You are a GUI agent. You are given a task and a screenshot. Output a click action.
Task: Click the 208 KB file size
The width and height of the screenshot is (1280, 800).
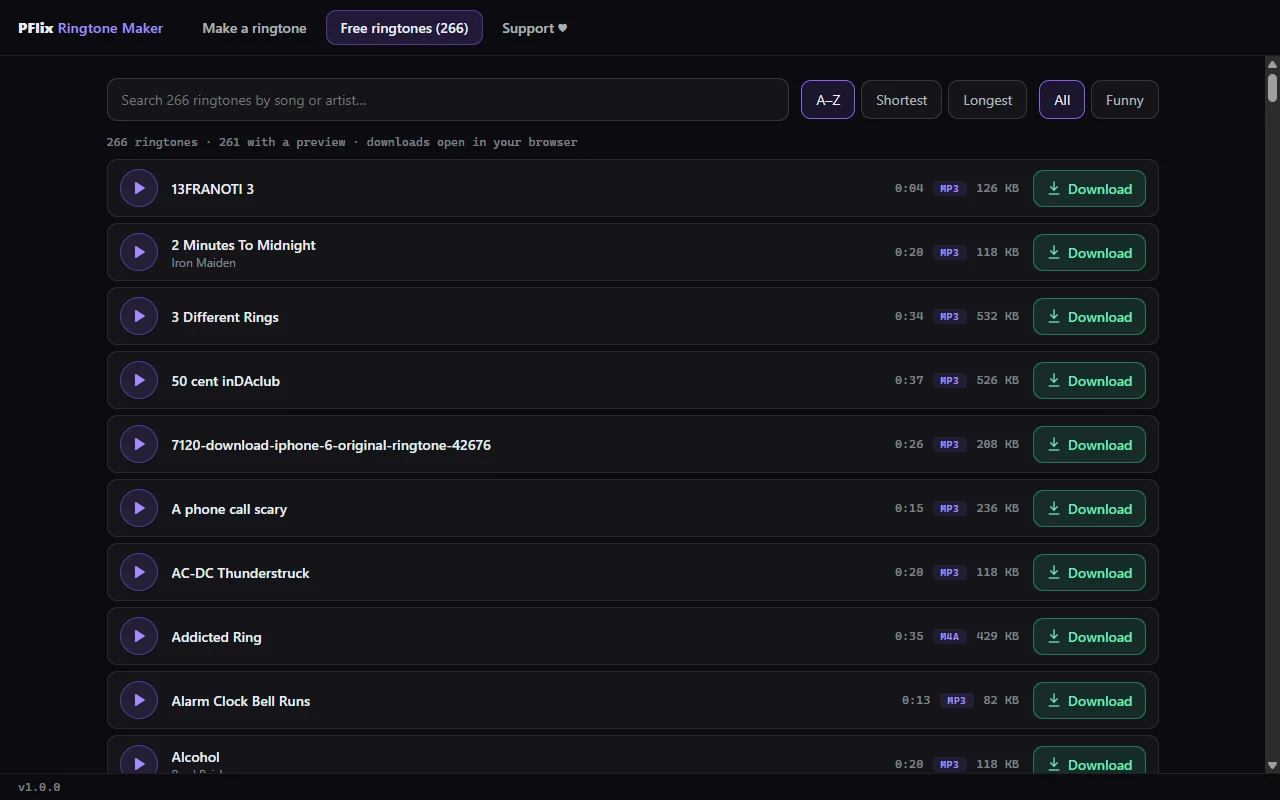pos(997,444)
